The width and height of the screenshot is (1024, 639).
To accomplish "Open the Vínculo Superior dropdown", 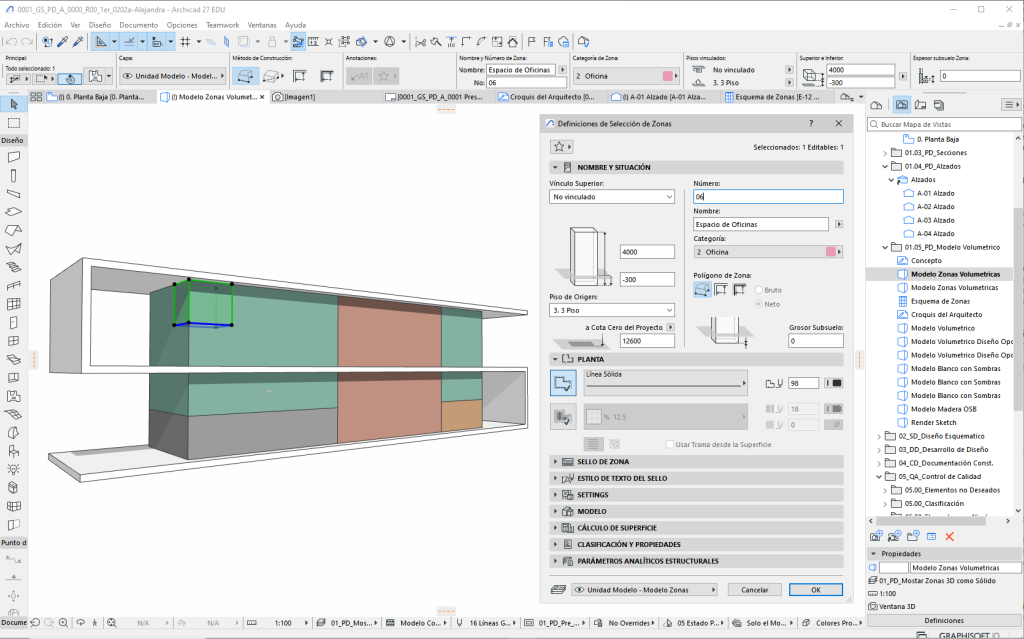I will coord(612,198).
